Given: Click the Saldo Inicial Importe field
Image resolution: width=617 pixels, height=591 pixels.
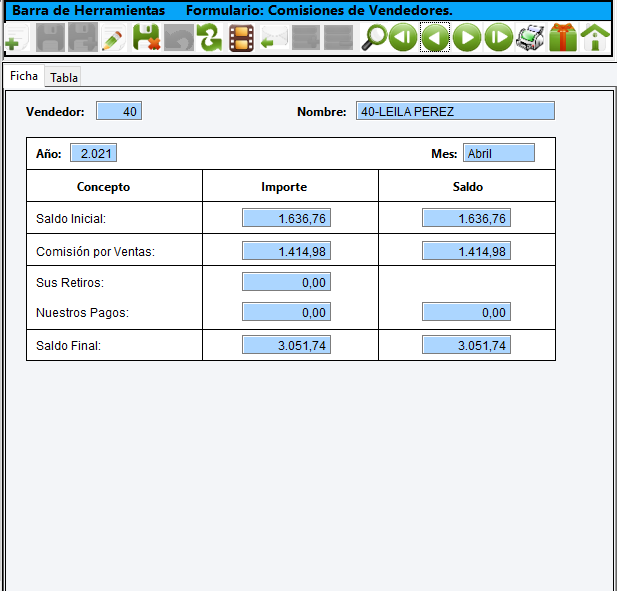Looking at the screenshot, I should [286, 218].
